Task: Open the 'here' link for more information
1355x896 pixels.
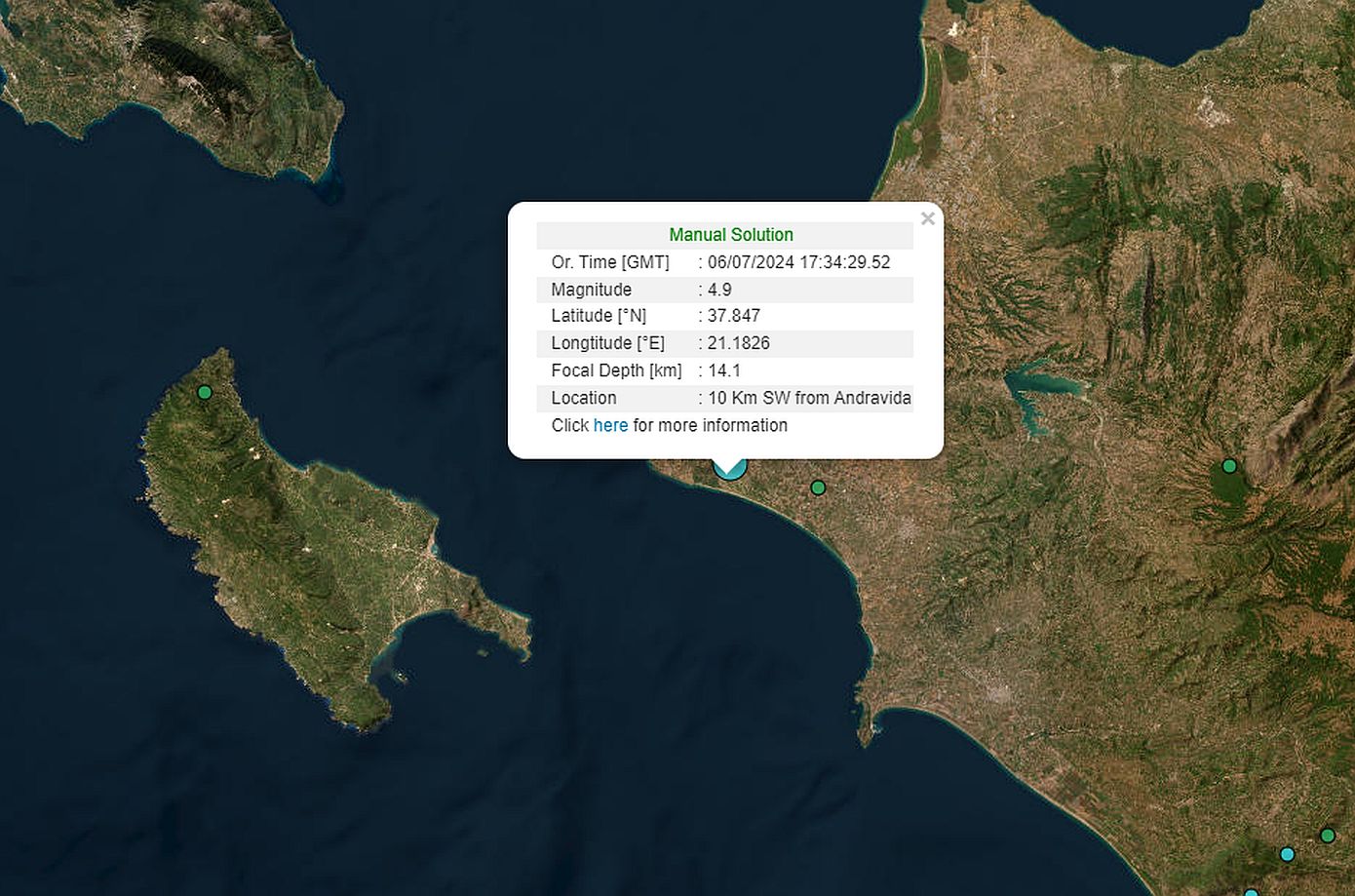Action: [x=610, y=425]
